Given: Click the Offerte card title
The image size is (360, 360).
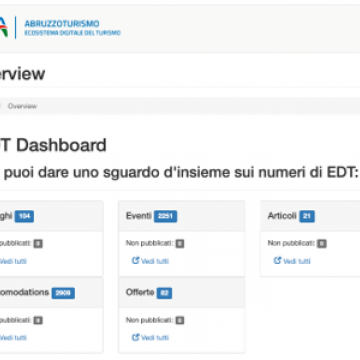Looking at the screenshot, I should point(140,292).
